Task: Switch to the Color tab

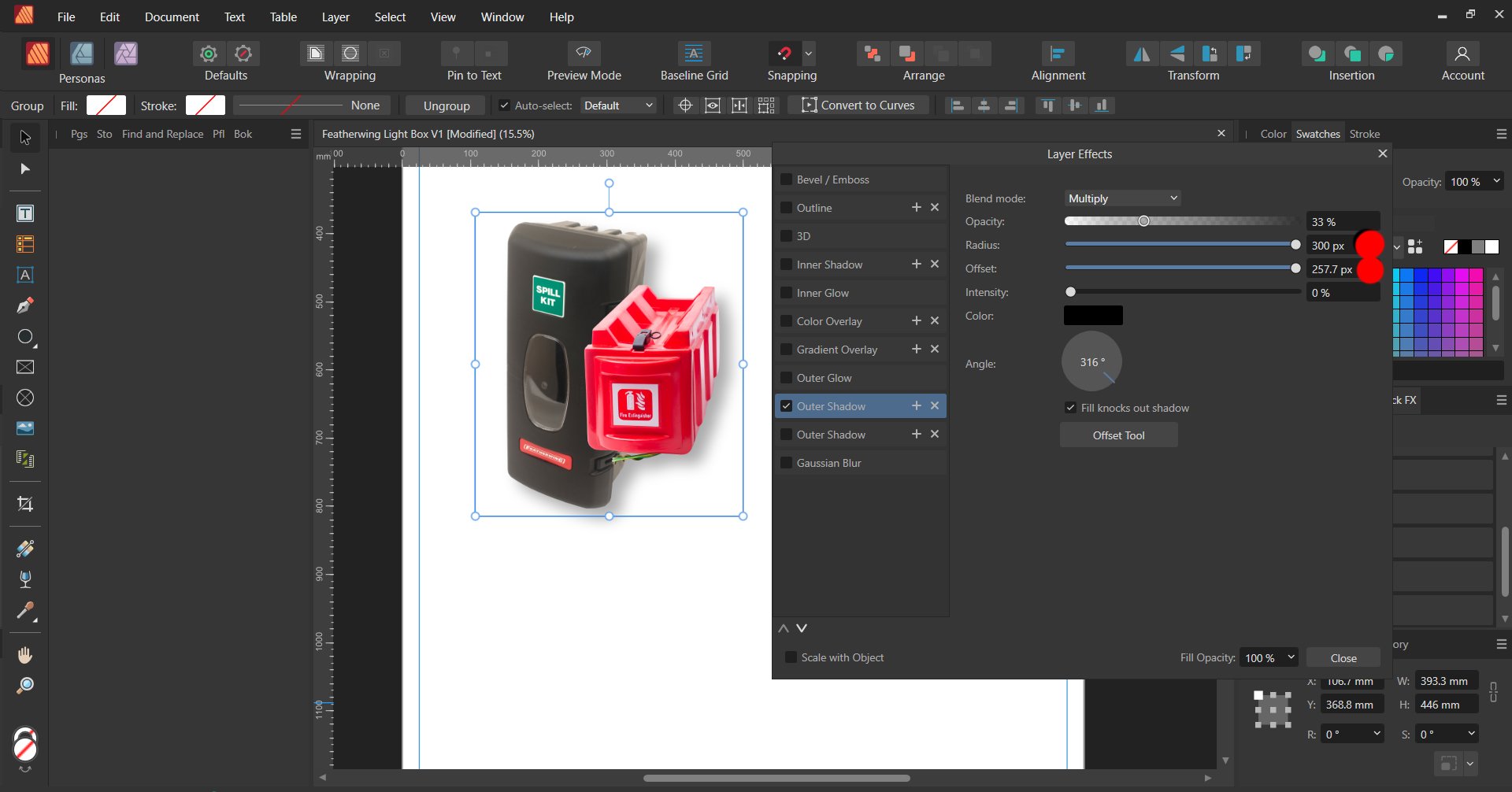Action: 1273,133
